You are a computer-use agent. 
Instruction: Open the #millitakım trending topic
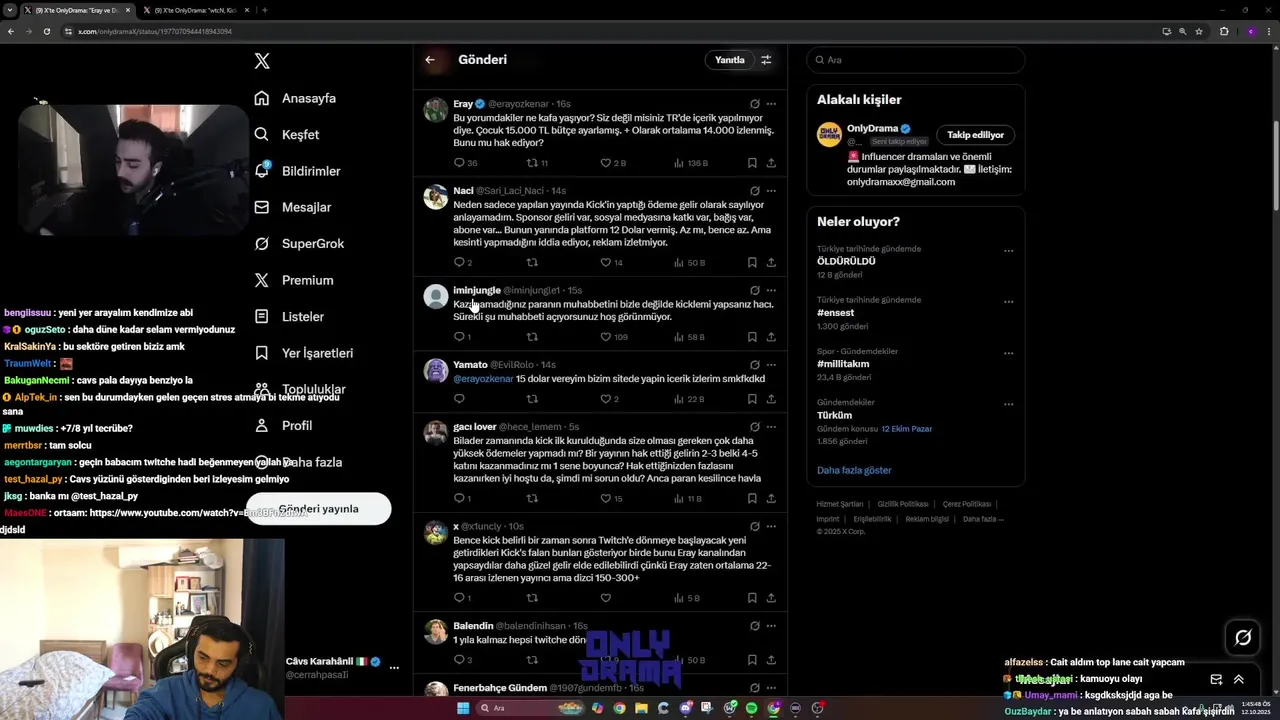(843, 364)
